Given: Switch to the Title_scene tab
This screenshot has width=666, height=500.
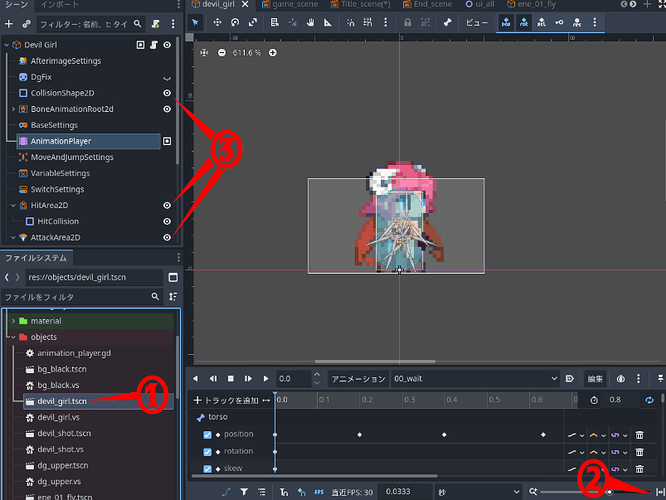Looking at the screenshot, I should (x=361, y=4).
